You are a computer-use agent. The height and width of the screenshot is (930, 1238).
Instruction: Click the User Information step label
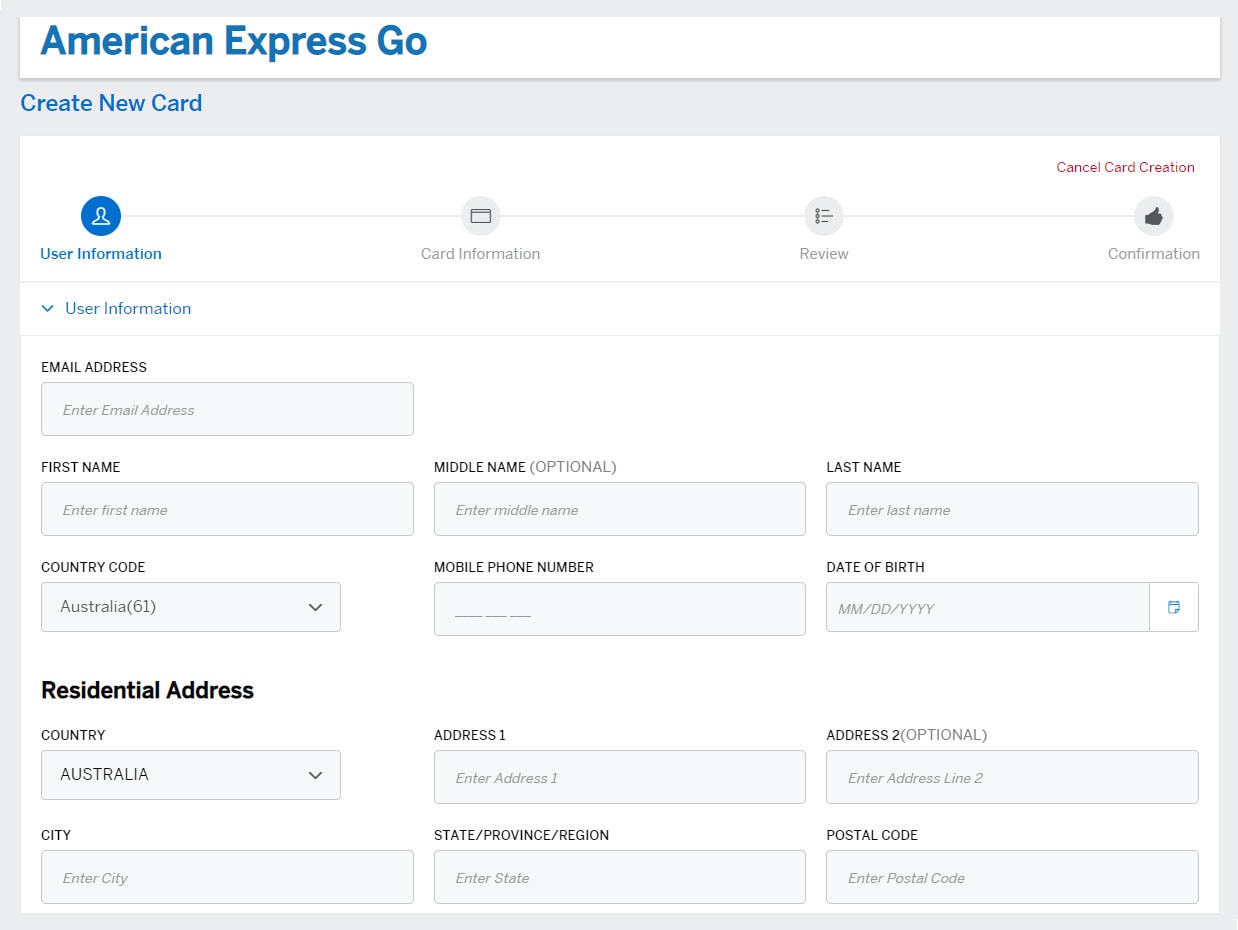tap(100, 253)
